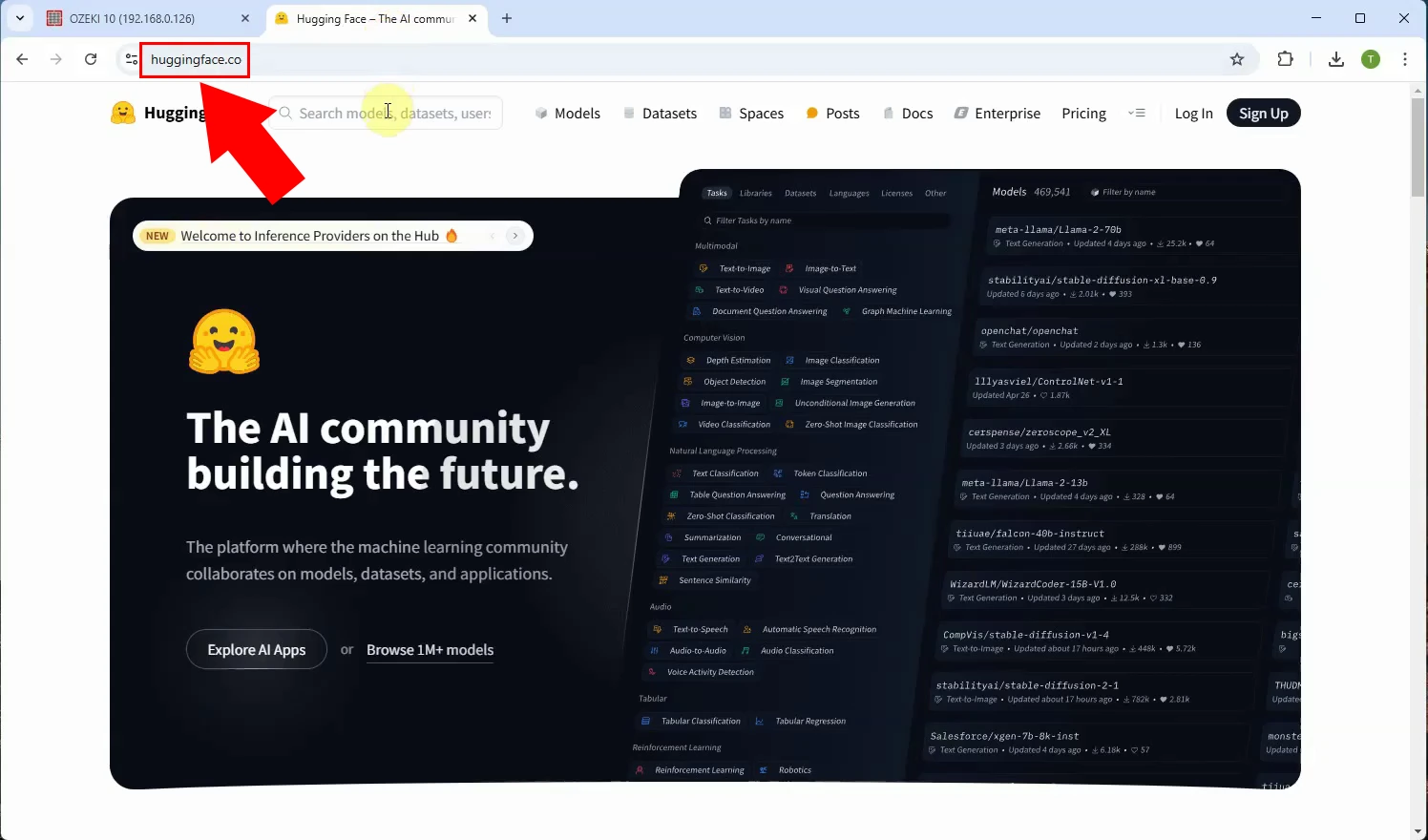Open Enterprise in the navigation

(x=997, y=113)
